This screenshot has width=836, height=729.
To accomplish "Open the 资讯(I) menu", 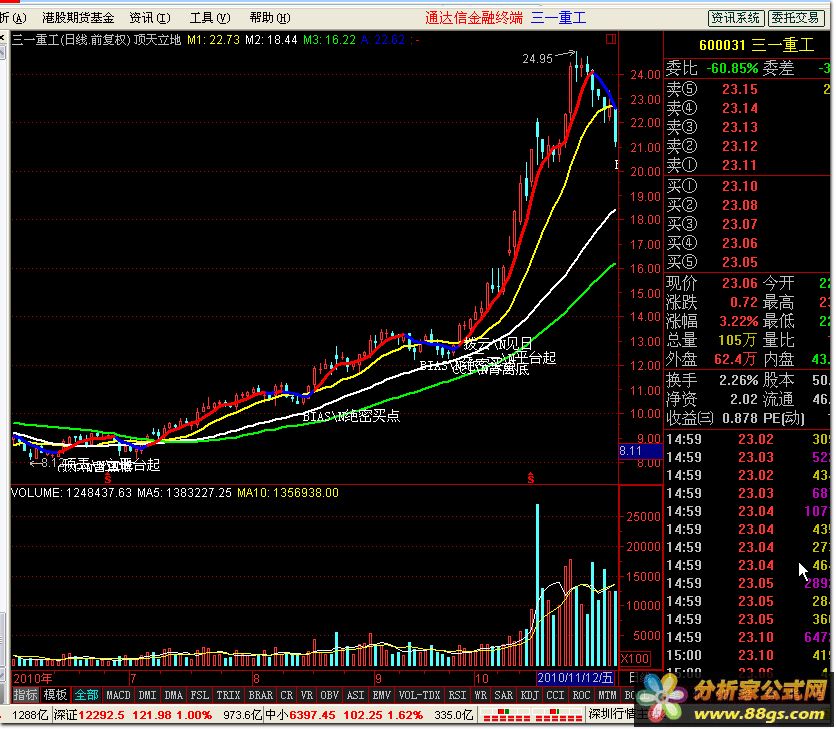I will (150, 18).
